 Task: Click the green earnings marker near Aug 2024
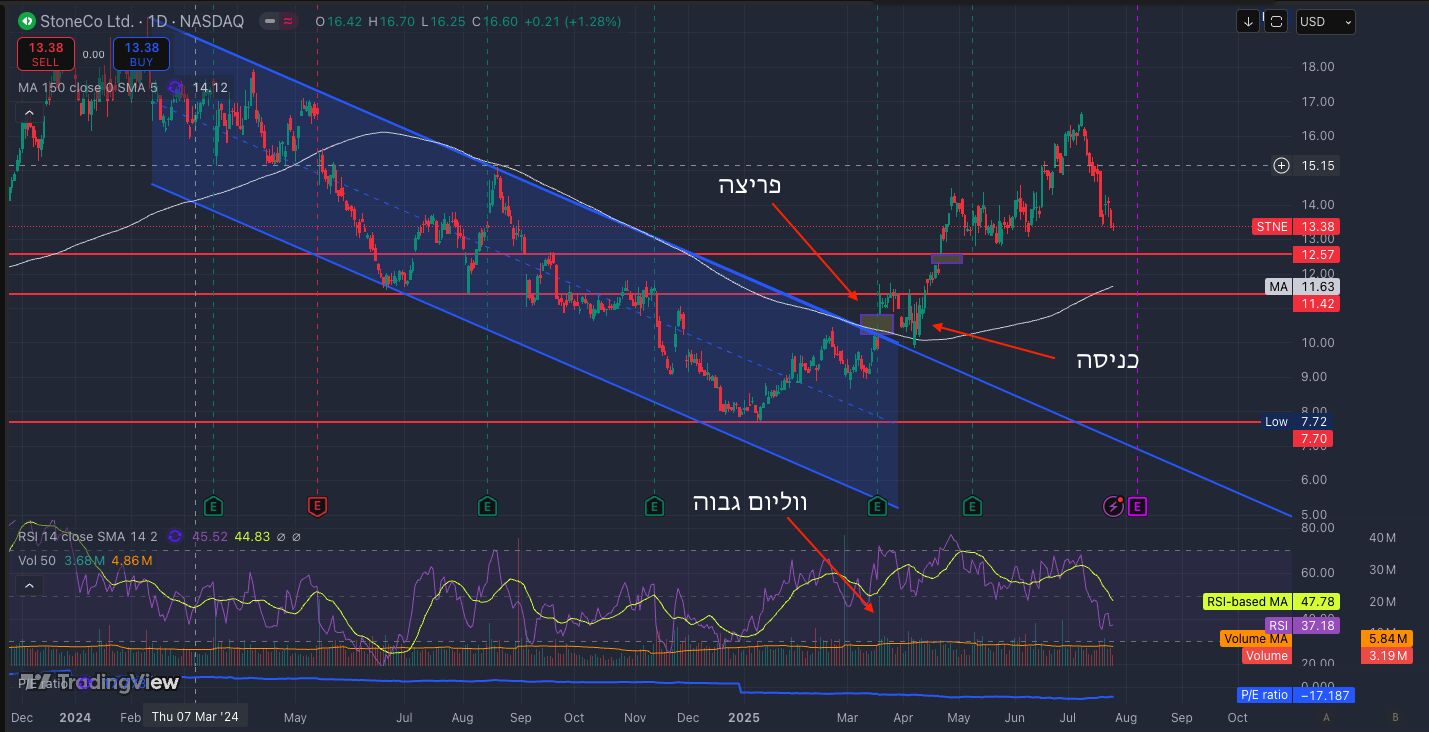click(487, 506)
